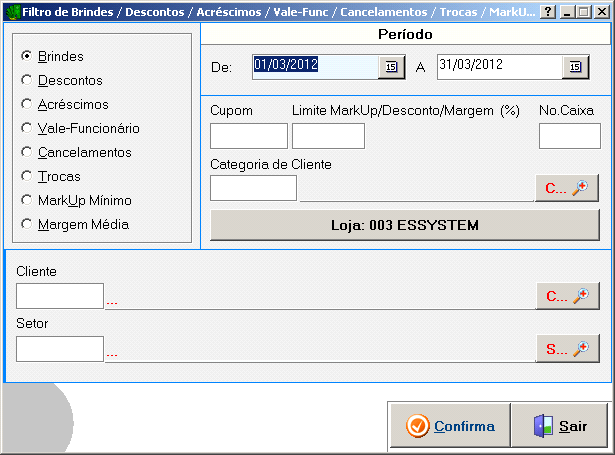Select the Descontos radio option
The width and height of the screenshot is (615, 455).
pyautogui.click(x=27, y=81)
